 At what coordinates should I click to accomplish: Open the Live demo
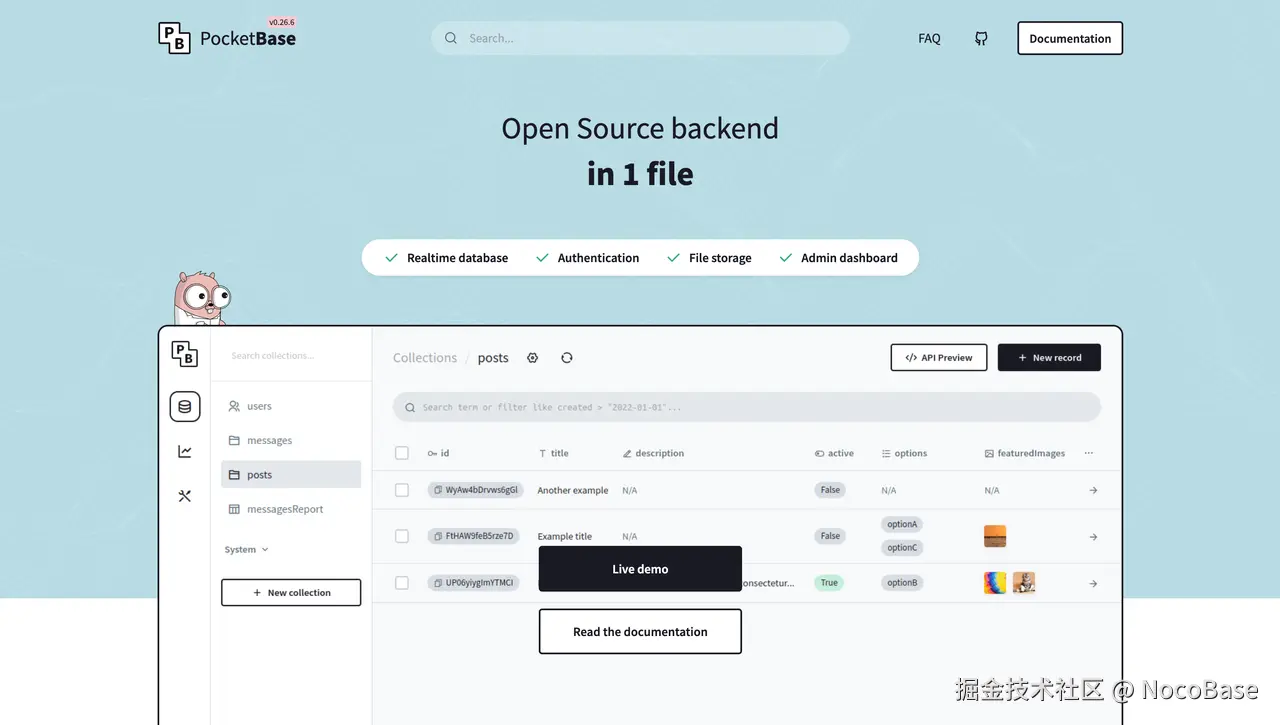640,569
